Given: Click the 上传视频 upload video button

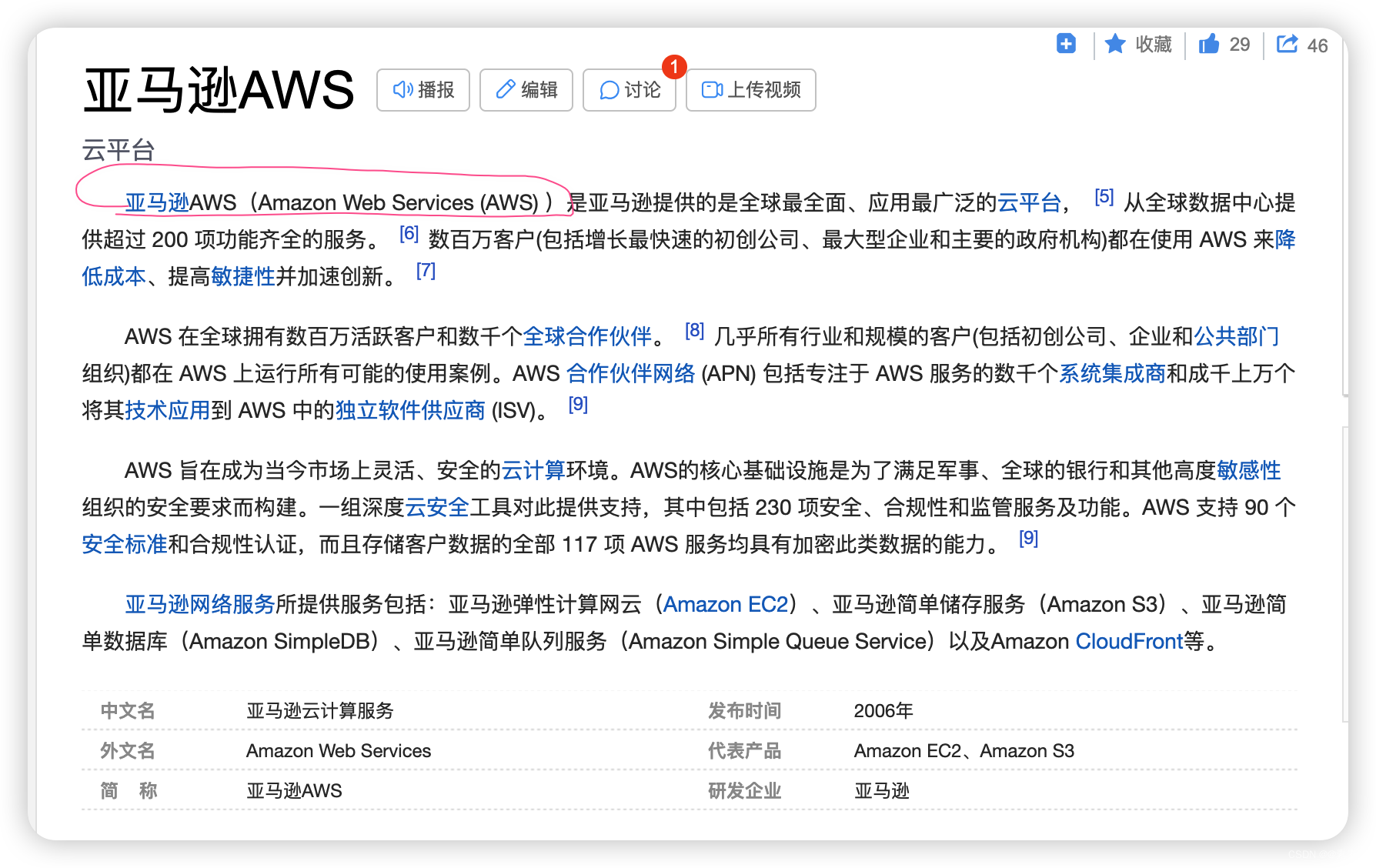Looking at the screenshot, I should pos(751,90).
